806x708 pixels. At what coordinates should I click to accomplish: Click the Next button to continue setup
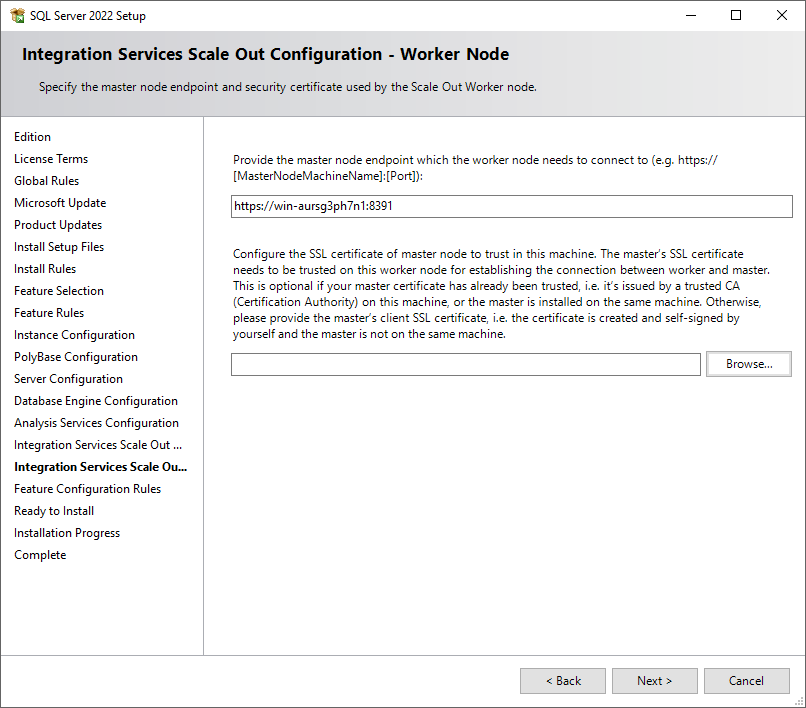[654, 680]
